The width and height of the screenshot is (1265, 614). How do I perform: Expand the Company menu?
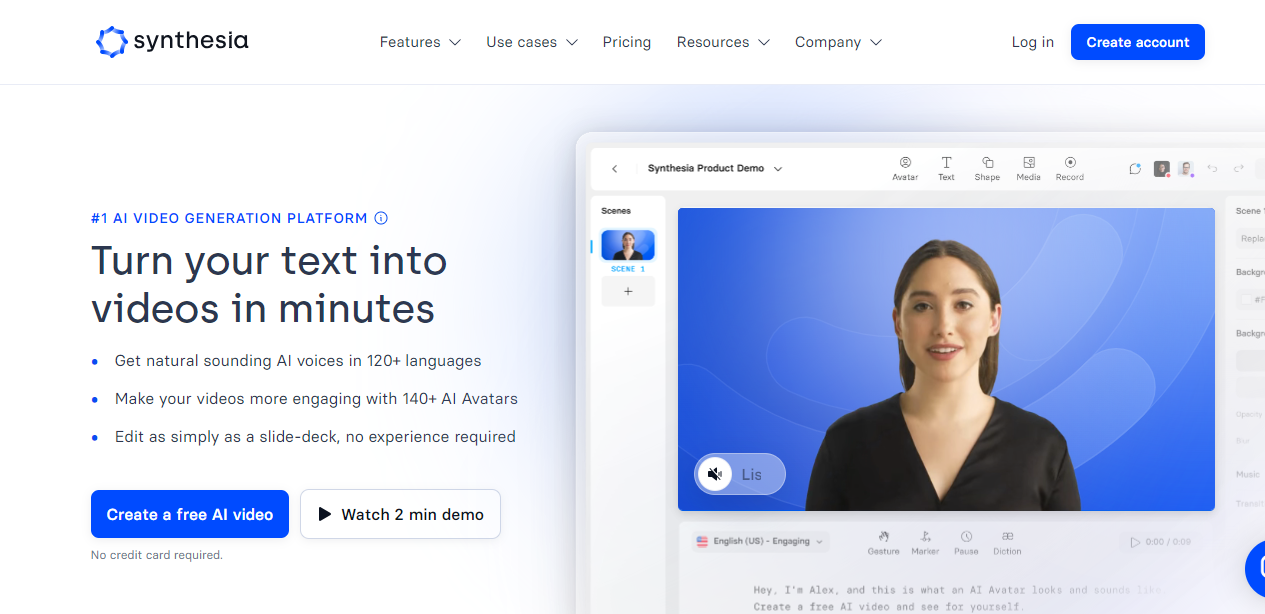tap(838, 42)
